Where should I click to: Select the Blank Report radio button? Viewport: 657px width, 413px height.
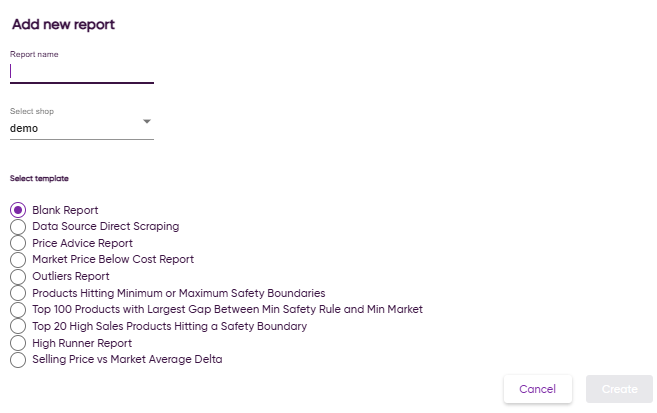tap(18, 210)
